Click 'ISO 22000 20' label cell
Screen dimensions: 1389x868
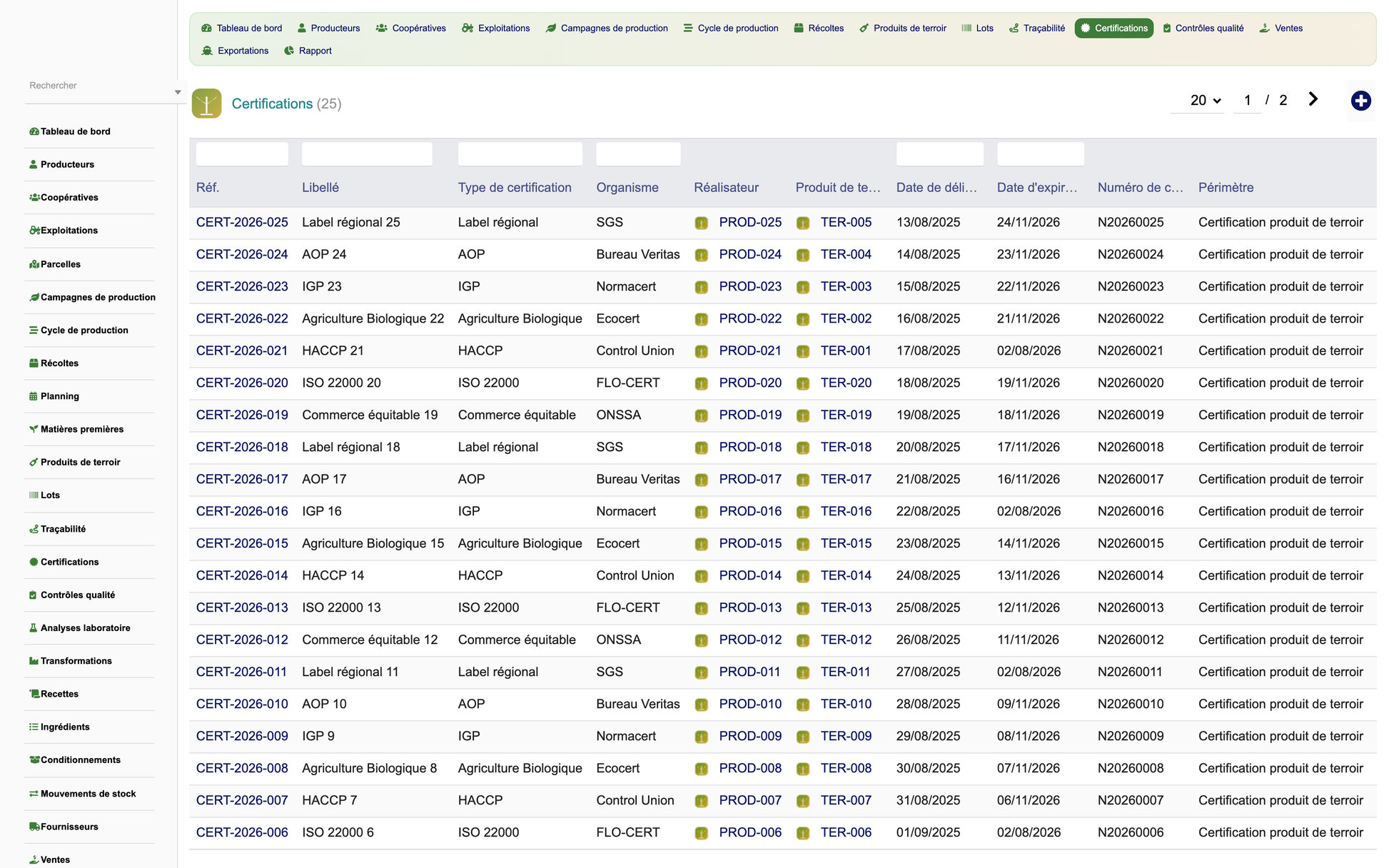click(x=341, y=383)
